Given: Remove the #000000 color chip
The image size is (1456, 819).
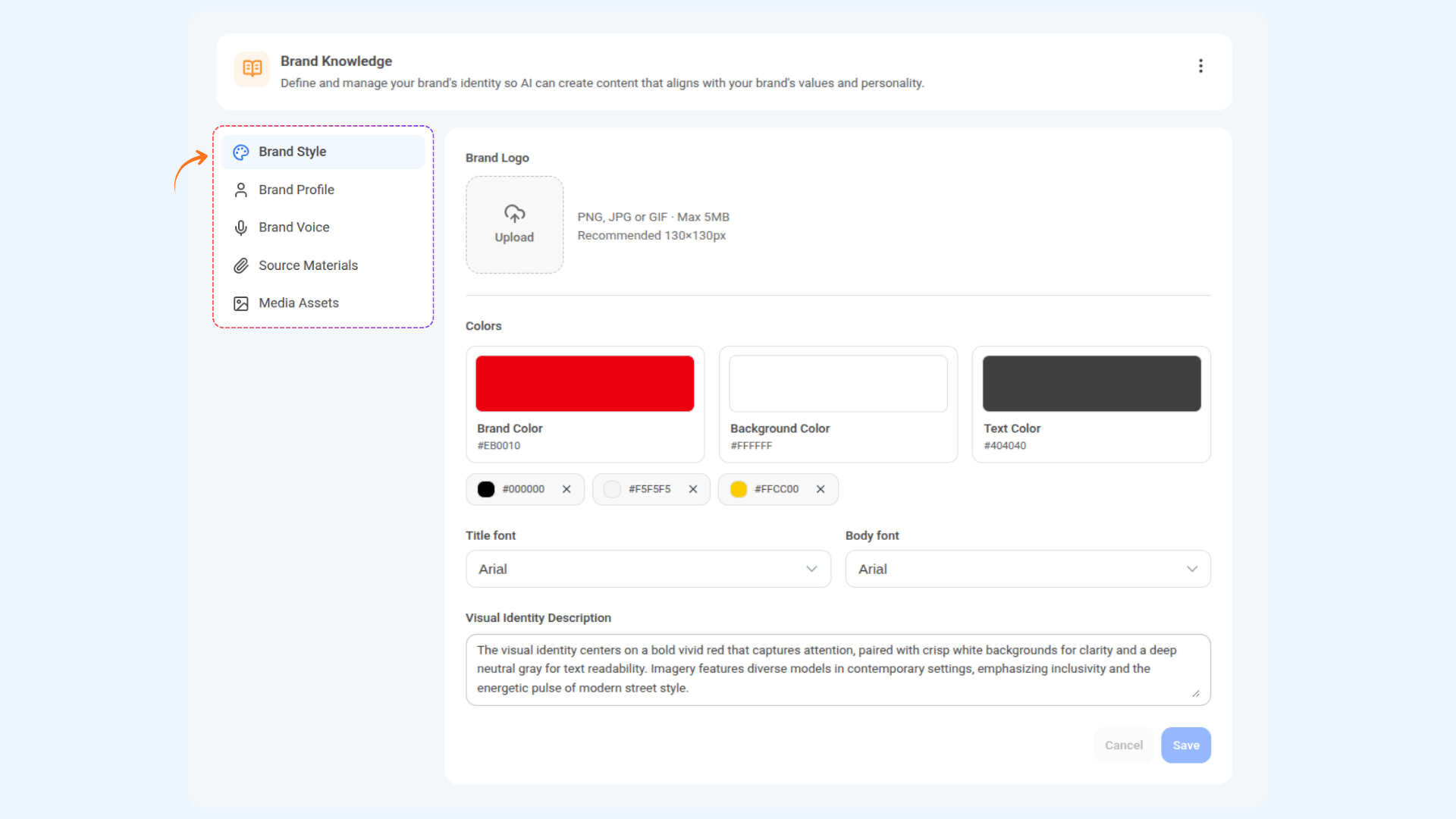Looking at the screenshot, I should tap(566, 489).
